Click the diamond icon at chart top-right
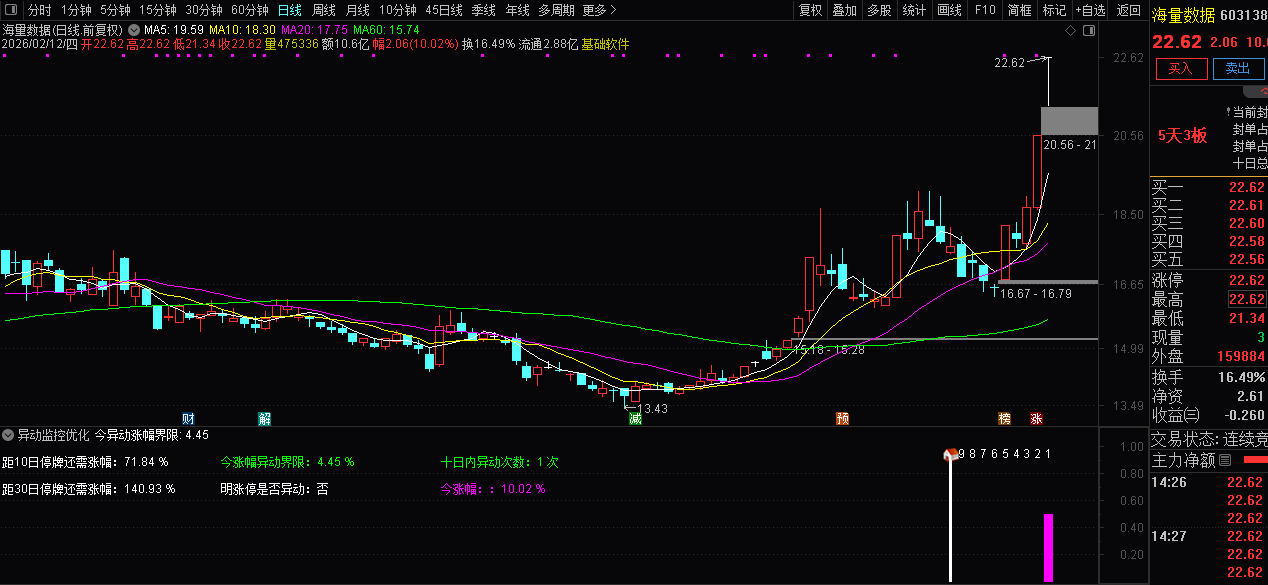 click(x=1071, y=31)
